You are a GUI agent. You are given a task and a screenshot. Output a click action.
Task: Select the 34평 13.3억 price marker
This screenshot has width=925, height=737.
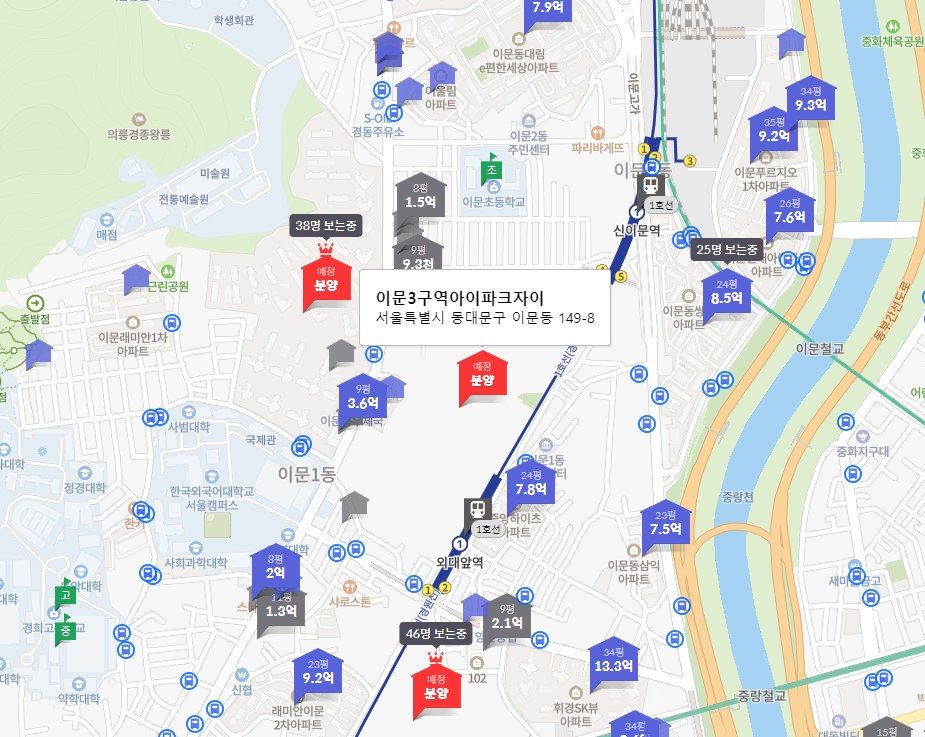tap(614, 659)
